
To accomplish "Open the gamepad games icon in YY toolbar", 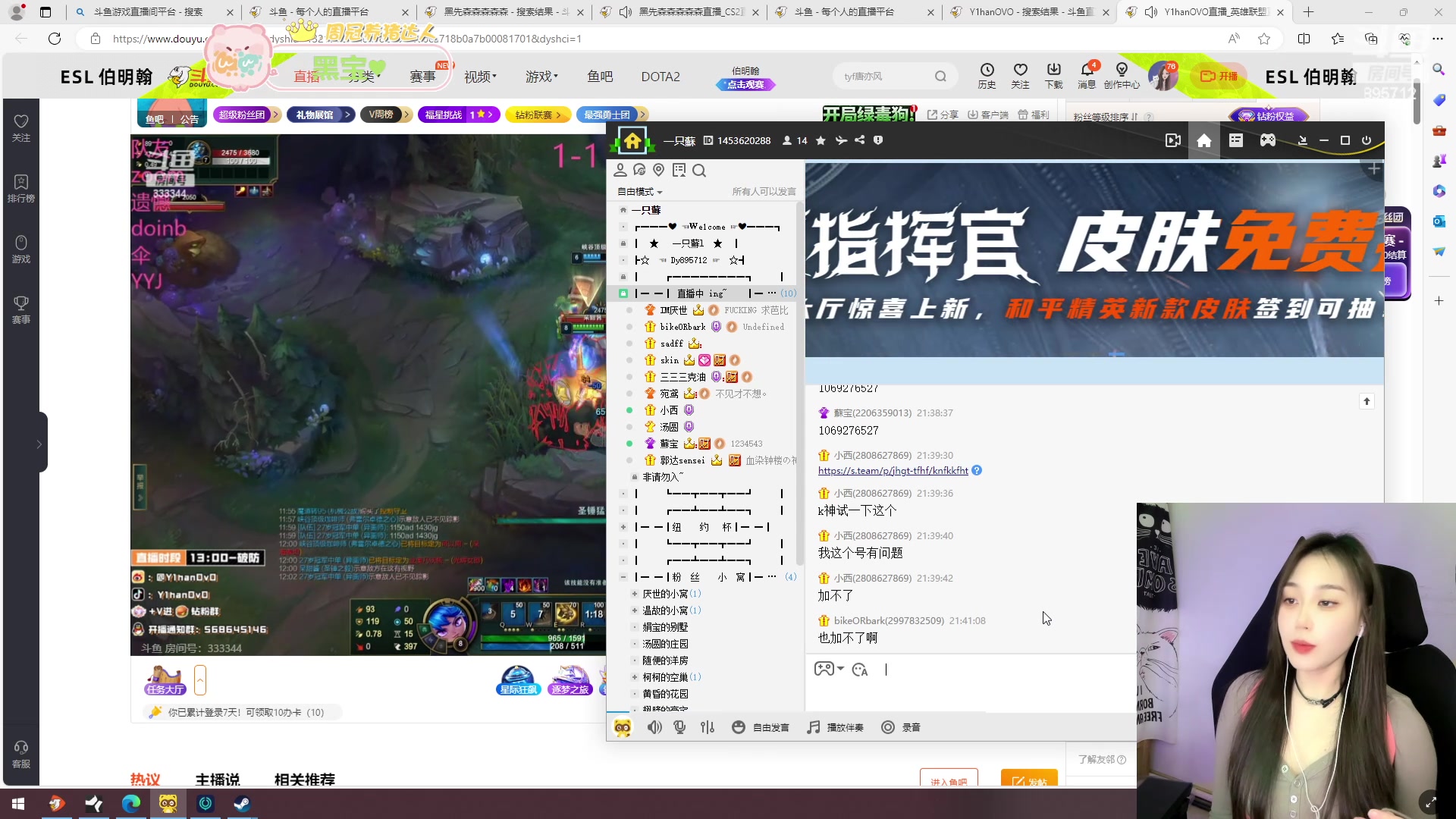I will (1268, 140).
